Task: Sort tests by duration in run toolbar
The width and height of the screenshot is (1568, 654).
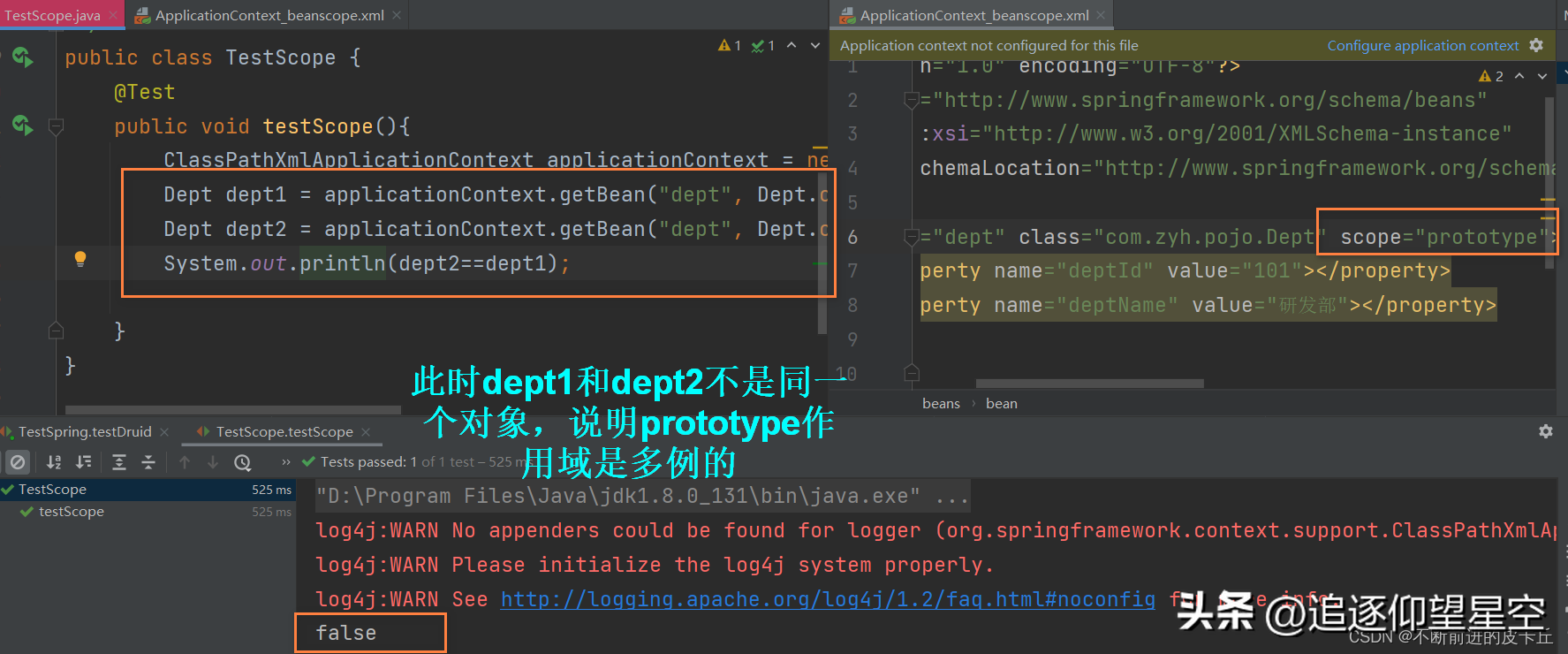Action: coord(84,461)
